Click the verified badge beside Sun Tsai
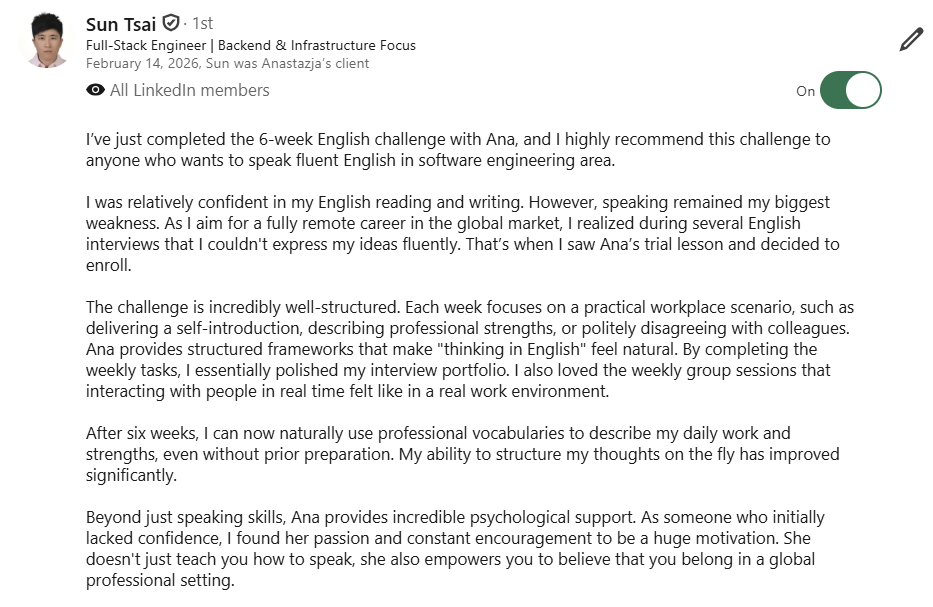This screenshot has height=607, width=933. pos(171,23)
